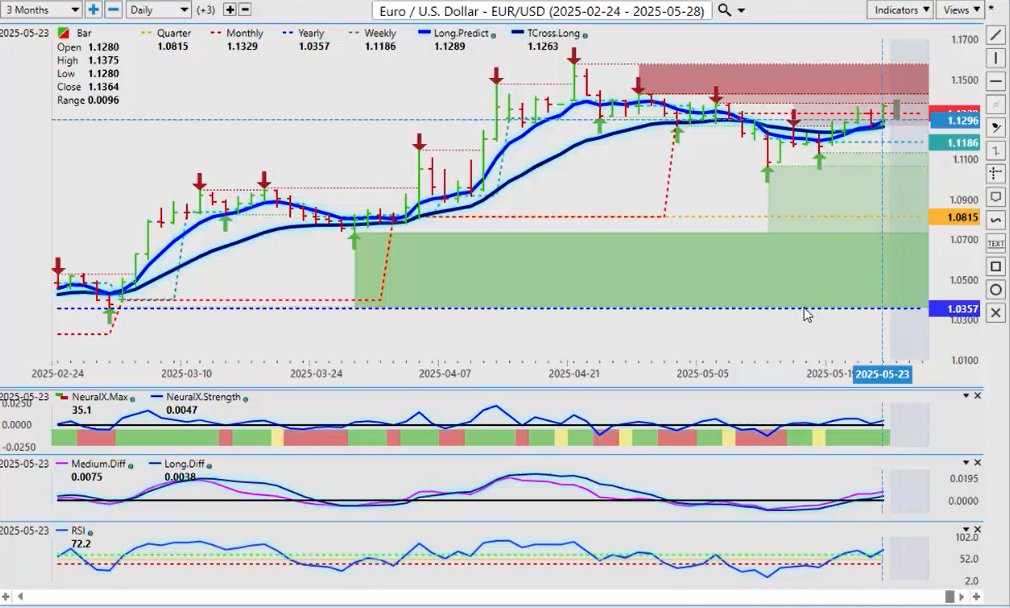Viewport: 1010px width, 608px height.
Task: Select the horizontal line drawing tool
Action: click(x=995, y=81)
